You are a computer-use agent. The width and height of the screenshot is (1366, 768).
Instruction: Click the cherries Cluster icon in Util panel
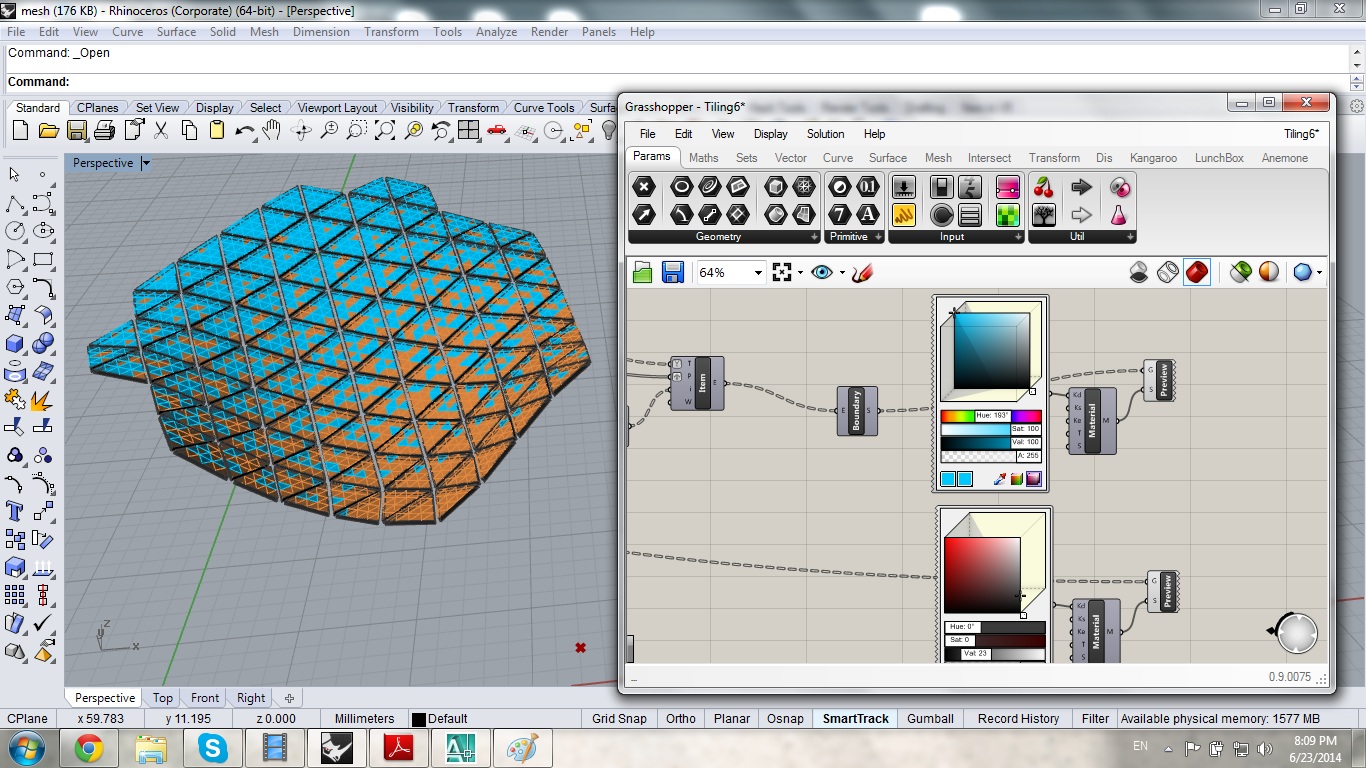coord(1044,186)
